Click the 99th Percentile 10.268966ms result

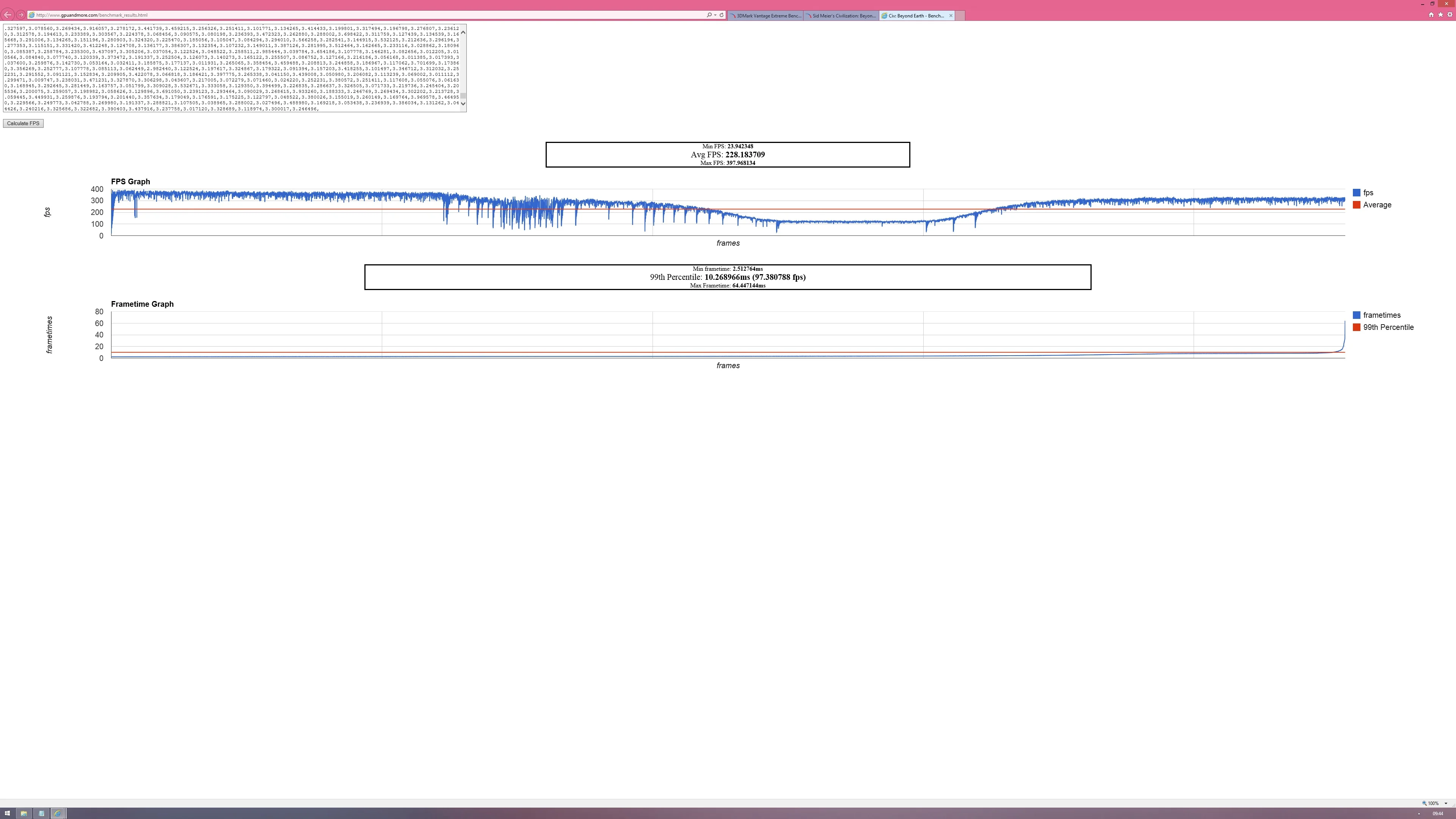[728, 277]
